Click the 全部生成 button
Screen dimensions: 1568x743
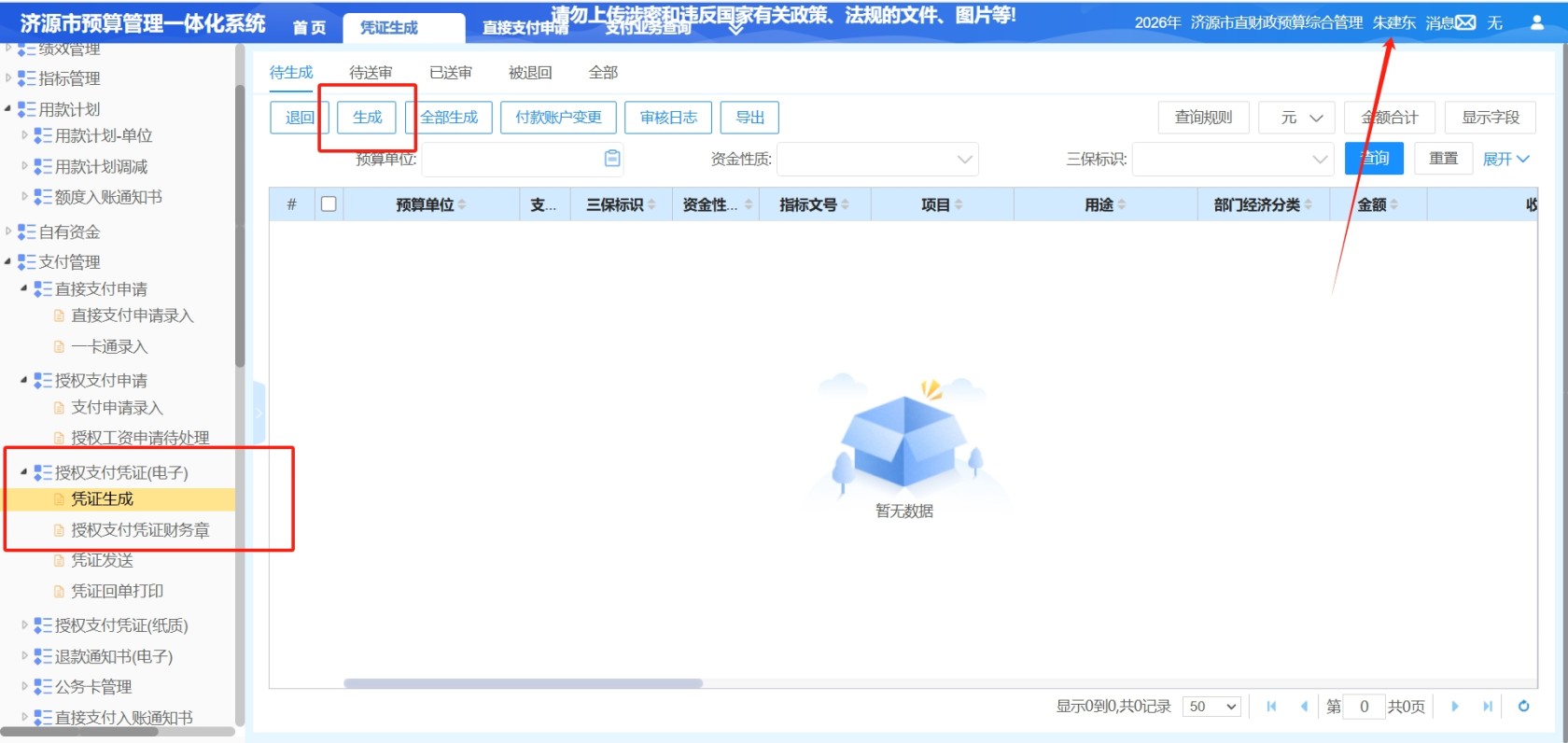(x=449, y=118)
